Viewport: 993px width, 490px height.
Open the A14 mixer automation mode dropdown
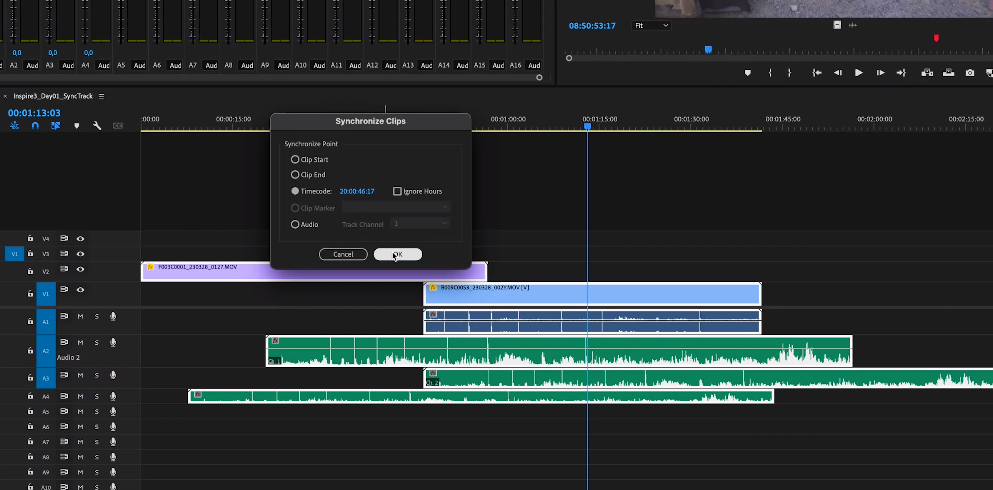[462, 65]
